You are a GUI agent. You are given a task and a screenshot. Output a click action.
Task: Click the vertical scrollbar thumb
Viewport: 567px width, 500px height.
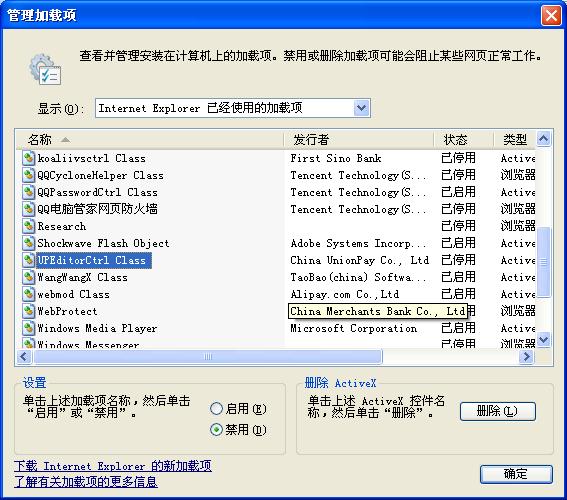pos(543,262)
